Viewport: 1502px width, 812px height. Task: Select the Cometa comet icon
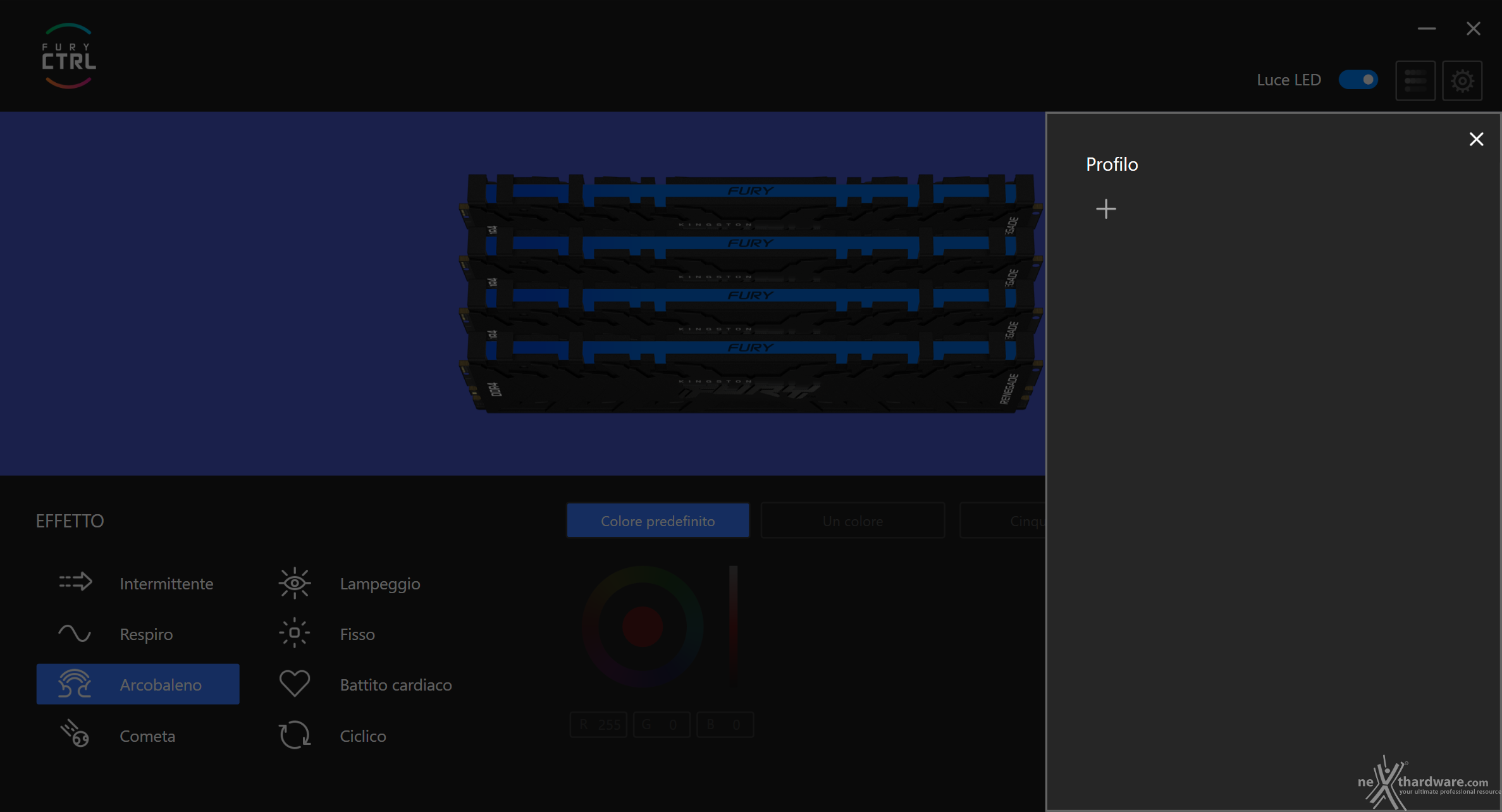pos(75,734)
